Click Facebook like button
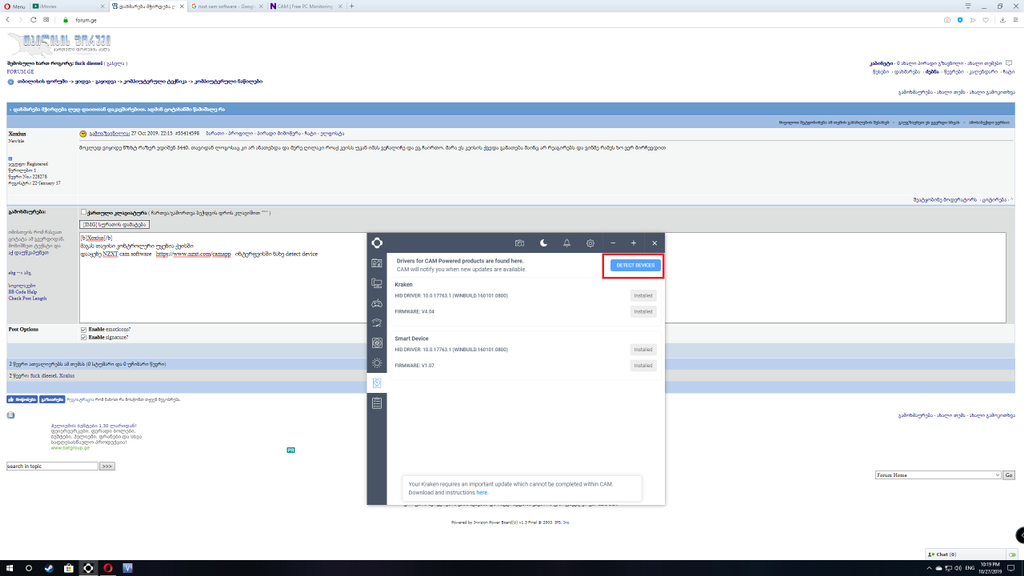The width and height of the screenshot is (1024, 576). [x=22, y=399]
